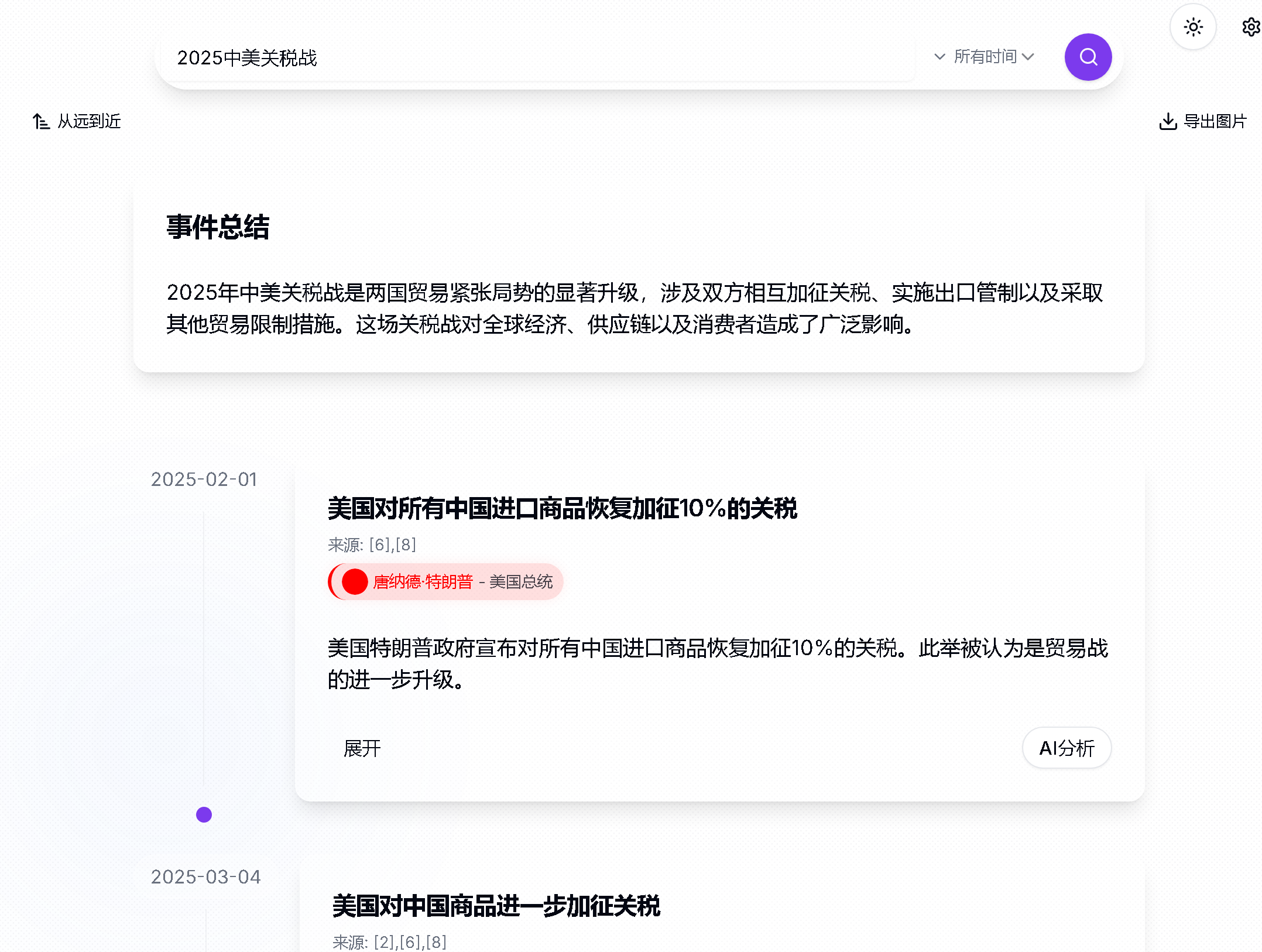Click the AI分析 button
The height and width of the screenshot is (952, 1262).
[x=1066, y=747]
